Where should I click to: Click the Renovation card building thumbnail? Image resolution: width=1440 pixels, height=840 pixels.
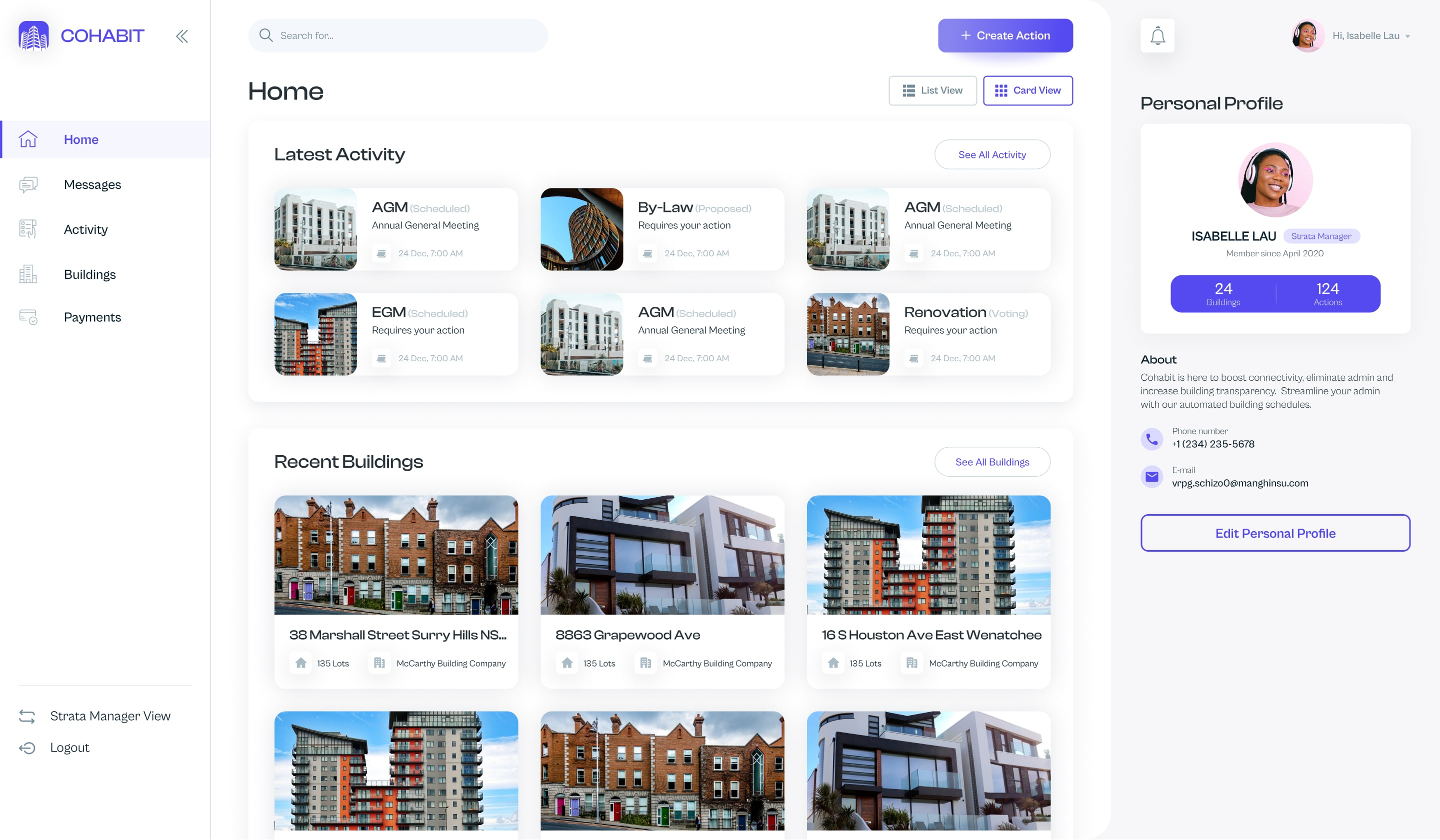(x=848, y=334)
